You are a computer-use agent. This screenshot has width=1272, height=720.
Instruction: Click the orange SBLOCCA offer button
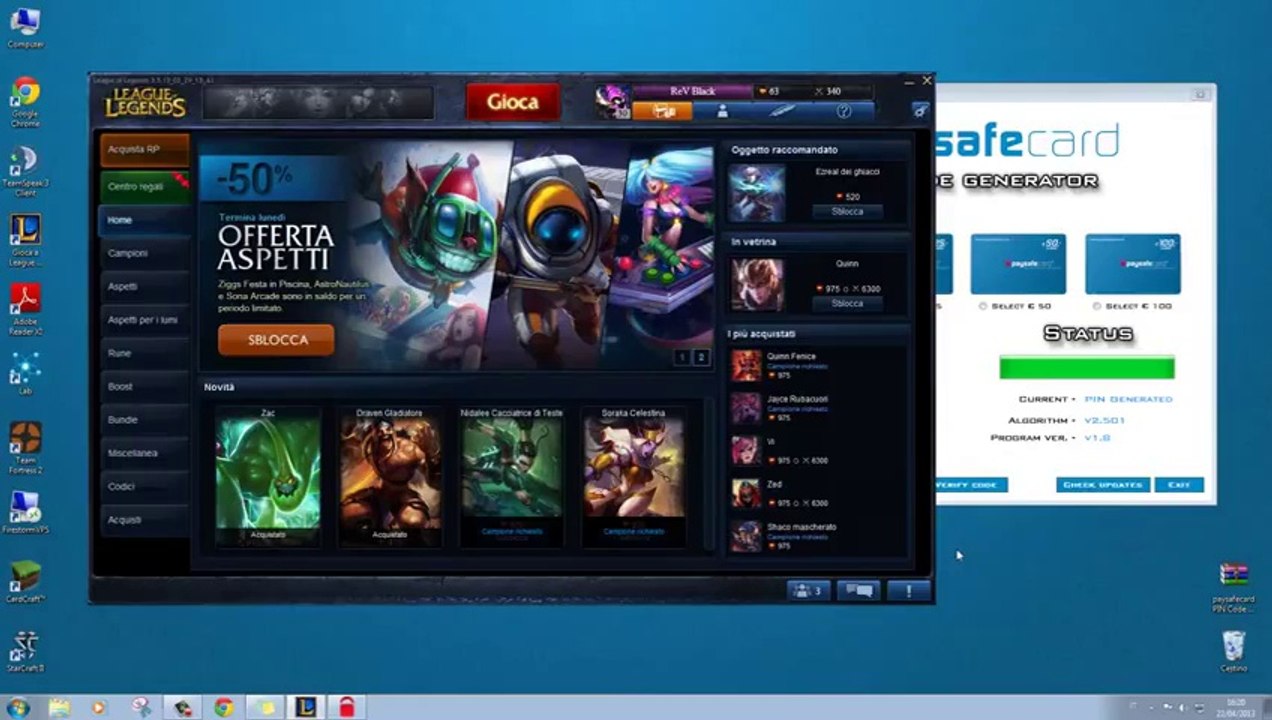coord(277,340)
